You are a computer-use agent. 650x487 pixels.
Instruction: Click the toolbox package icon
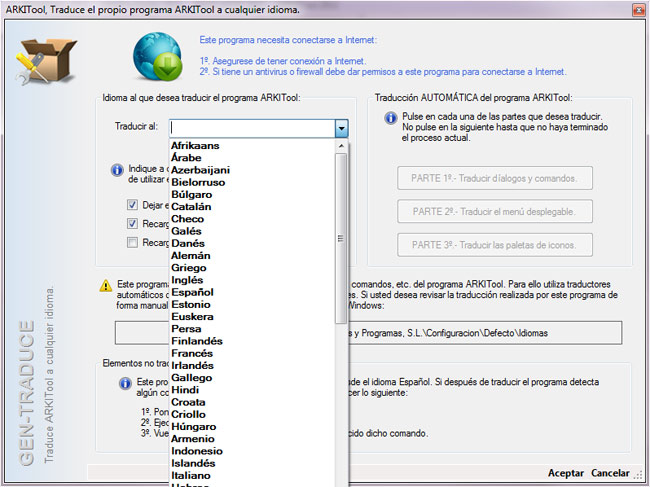[46, 61]
